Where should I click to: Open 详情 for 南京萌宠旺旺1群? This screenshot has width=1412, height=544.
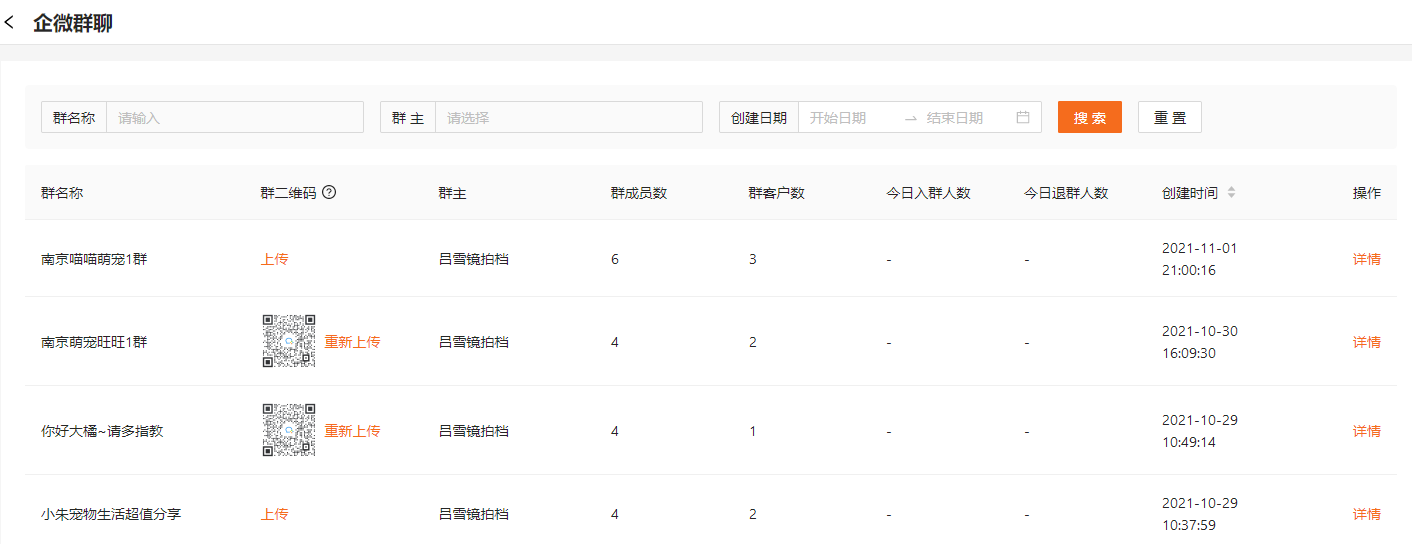1366,342
